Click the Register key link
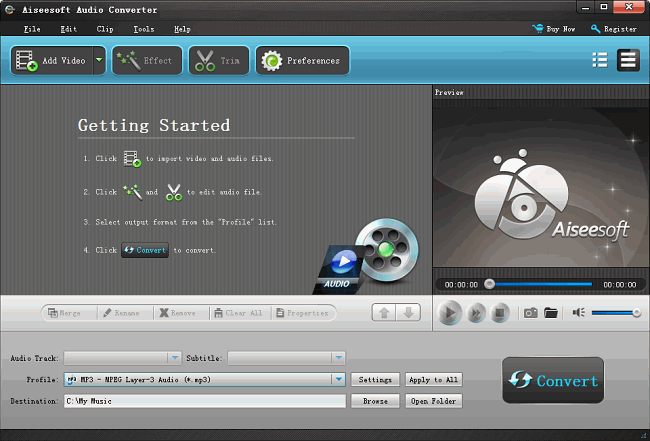Screen dimensions: 650x441 click(614, 29)
